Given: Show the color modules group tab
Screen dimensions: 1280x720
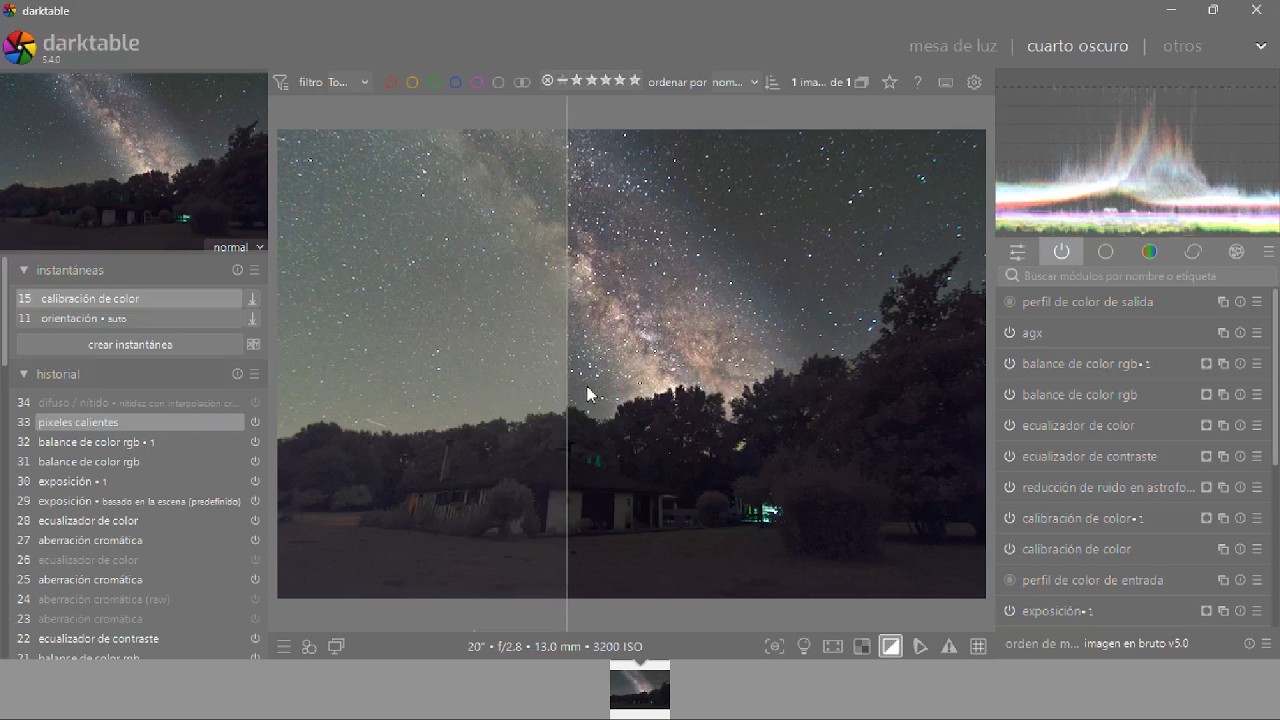Looking at the screenshot, I should [x=1150, y=252].
